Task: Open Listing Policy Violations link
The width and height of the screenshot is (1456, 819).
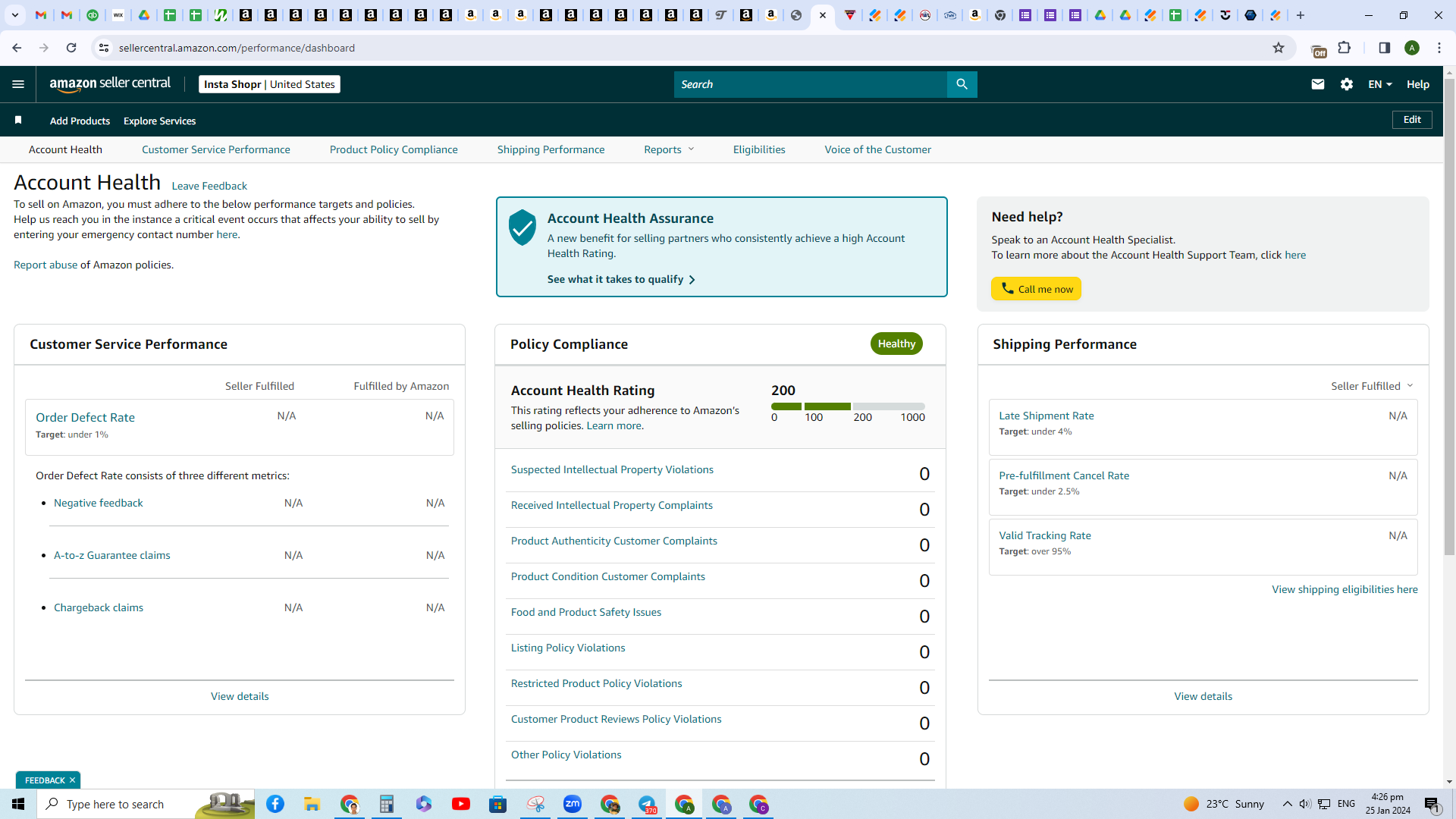Action: click(568, 648)
